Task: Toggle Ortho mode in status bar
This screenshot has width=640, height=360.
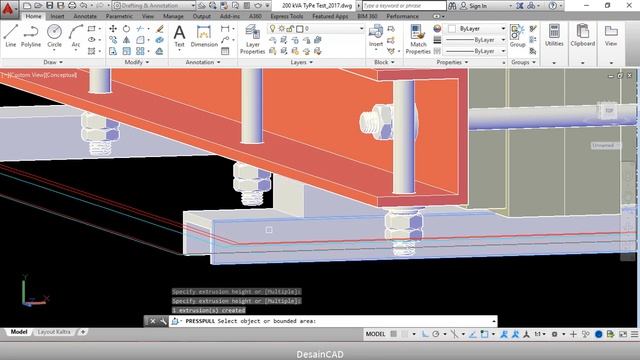Action: [x=425, y=334]
